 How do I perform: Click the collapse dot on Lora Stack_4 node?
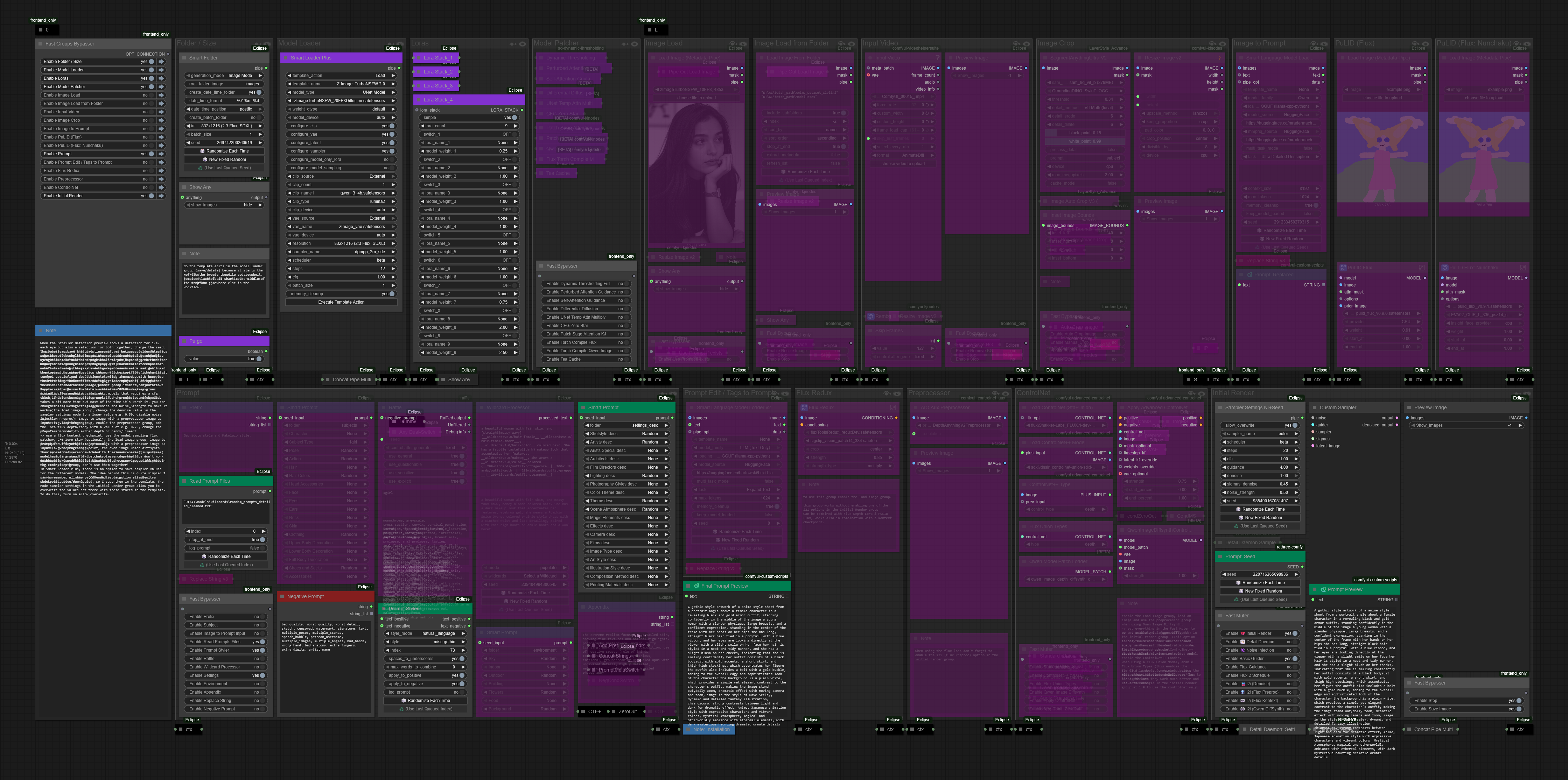(418, 100)
